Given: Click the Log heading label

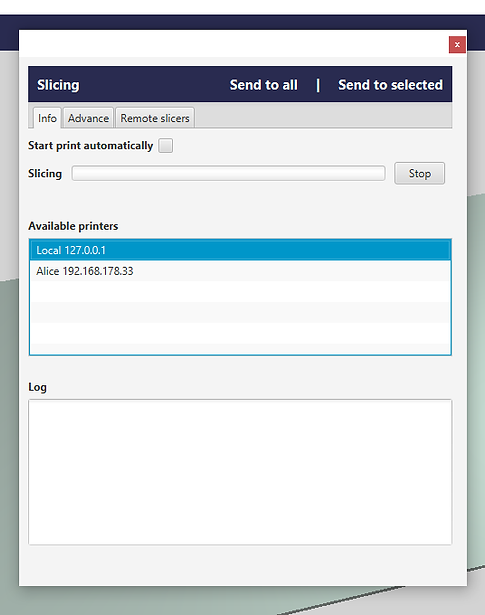Looking at the screenshot, I should [37, 388].
